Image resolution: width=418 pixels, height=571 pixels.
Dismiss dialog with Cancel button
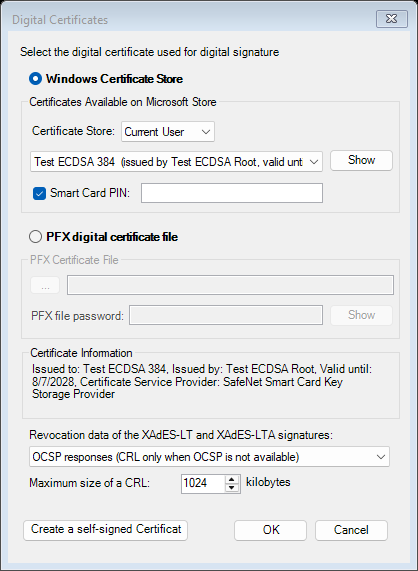coord(351,530)
